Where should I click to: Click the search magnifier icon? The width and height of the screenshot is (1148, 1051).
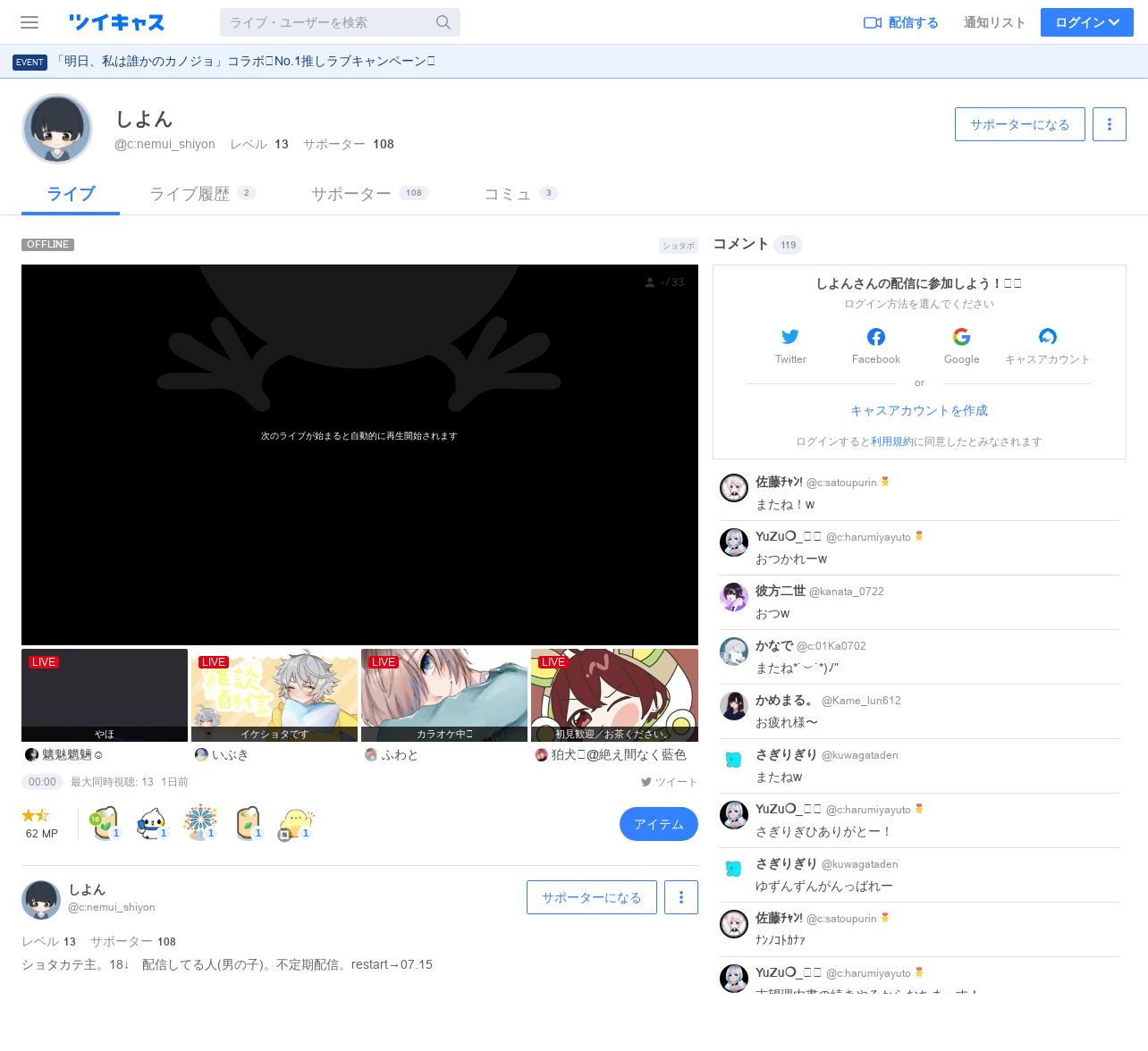[443, 22]
